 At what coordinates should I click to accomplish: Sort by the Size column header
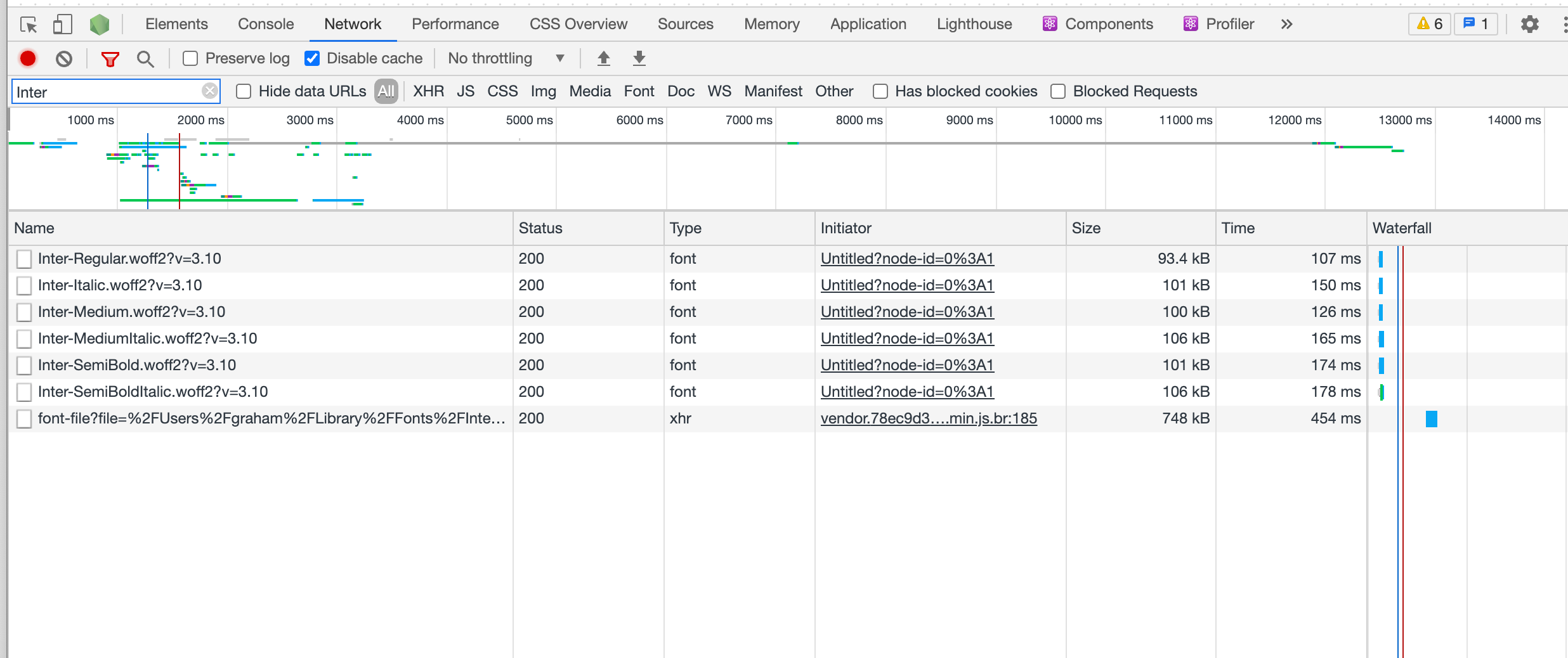click(x=1140, y=228)
